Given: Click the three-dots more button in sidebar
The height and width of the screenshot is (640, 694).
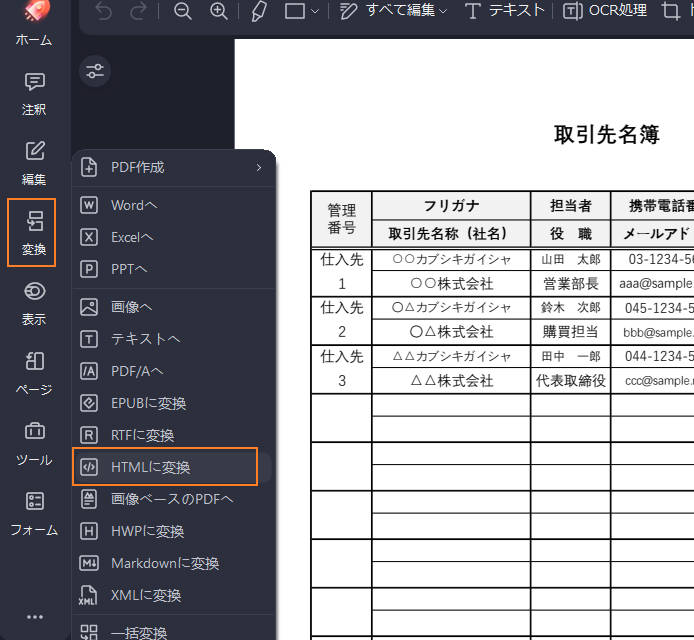Looking at the screenshot, I should click(x=35, y=617).
